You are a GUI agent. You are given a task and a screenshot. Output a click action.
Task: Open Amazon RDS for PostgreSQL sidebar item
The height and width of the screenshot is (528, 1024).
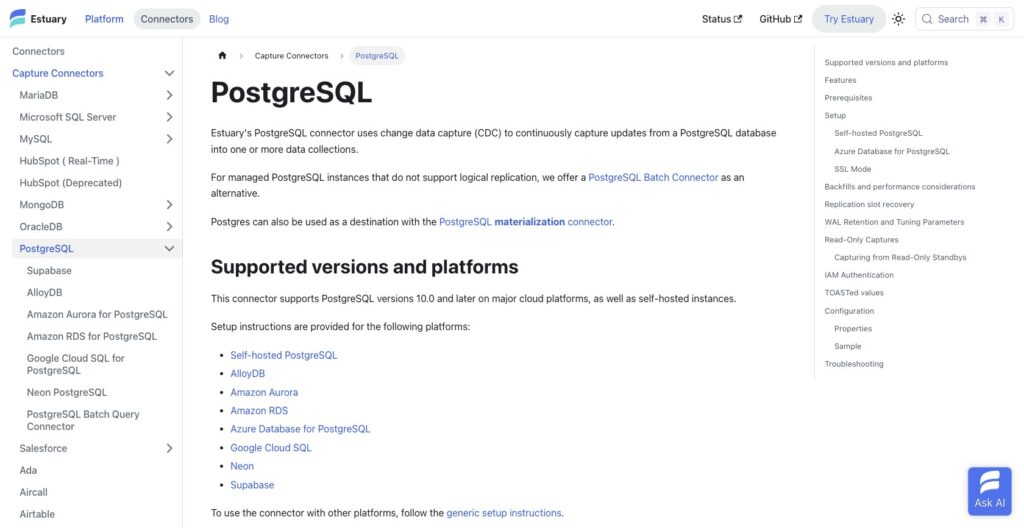[x=91, y=337]
